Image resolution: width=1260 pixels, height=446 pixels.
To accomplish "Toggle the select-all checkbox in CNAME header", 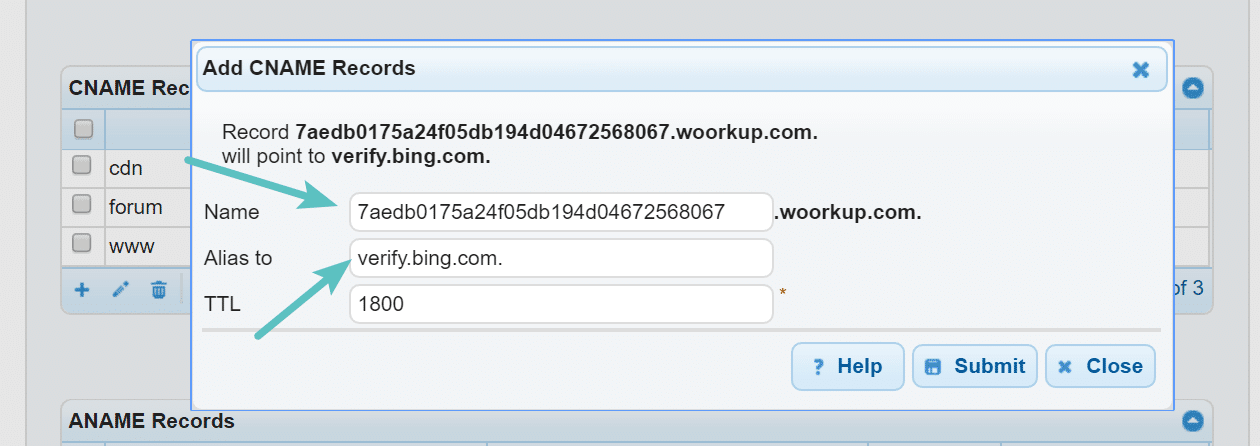I will [x=83, y=129].
